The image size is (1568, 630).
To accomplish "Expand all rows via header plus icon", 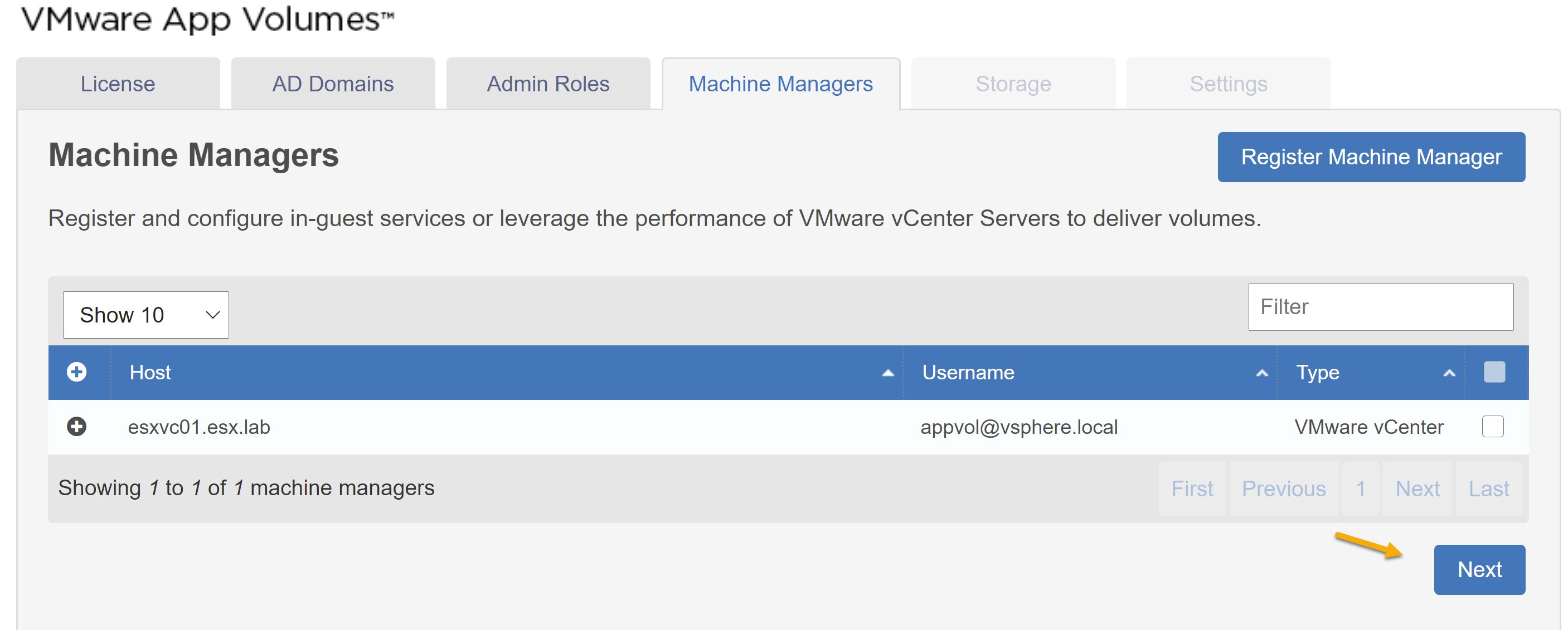I will (x=77, y=372).
